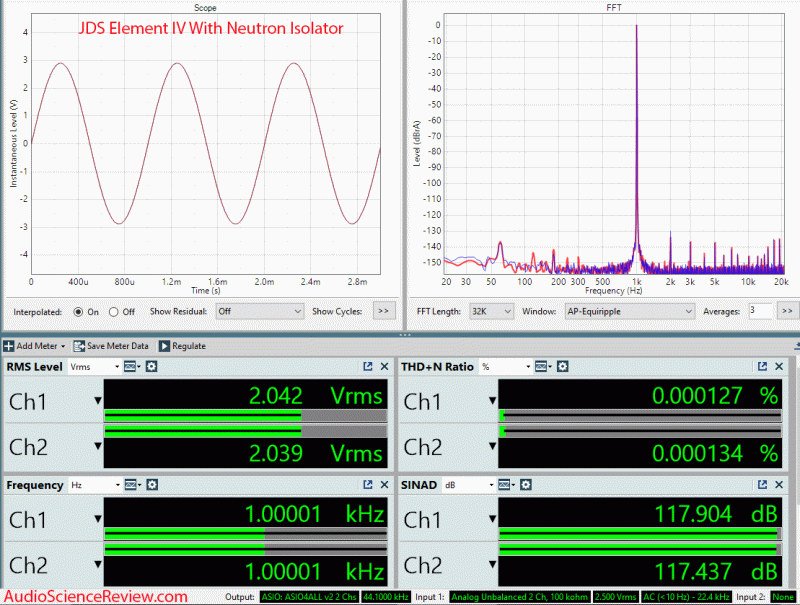Click RMS Level Ch1 level bar

point(245,416)
